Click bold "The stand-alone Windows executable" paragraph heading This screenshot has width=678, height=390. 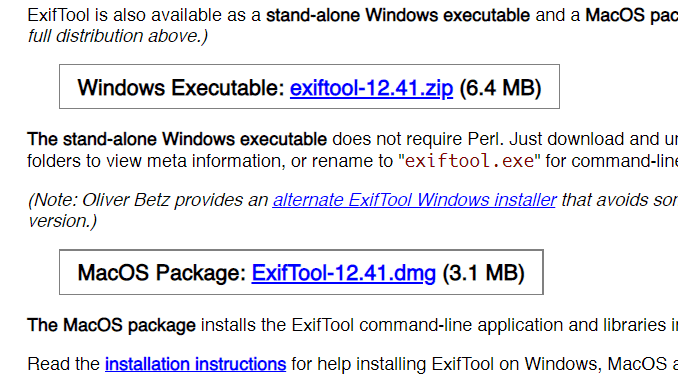[177, 139]
